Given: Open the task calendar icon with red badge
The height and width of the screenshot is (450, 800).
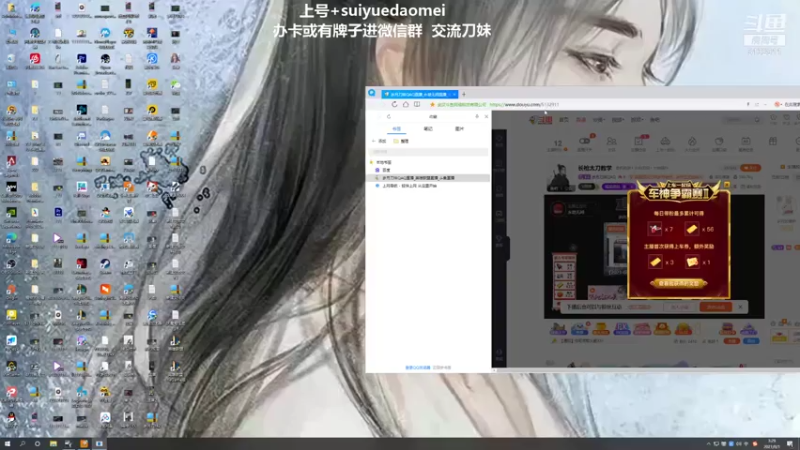Looking at the screenshot, I should [638, 142].
